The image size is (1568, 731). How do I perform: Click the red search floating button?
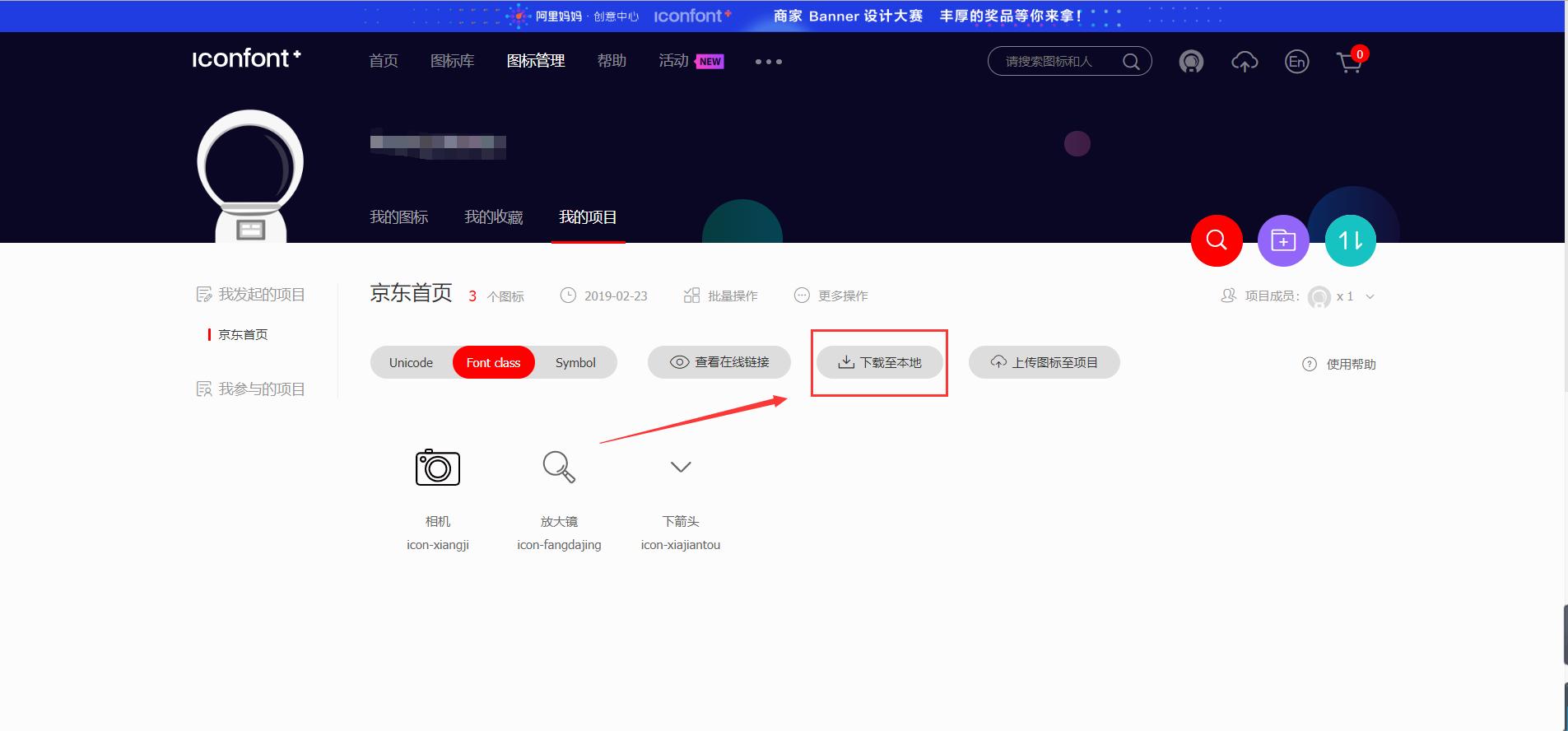[1216, 240]
